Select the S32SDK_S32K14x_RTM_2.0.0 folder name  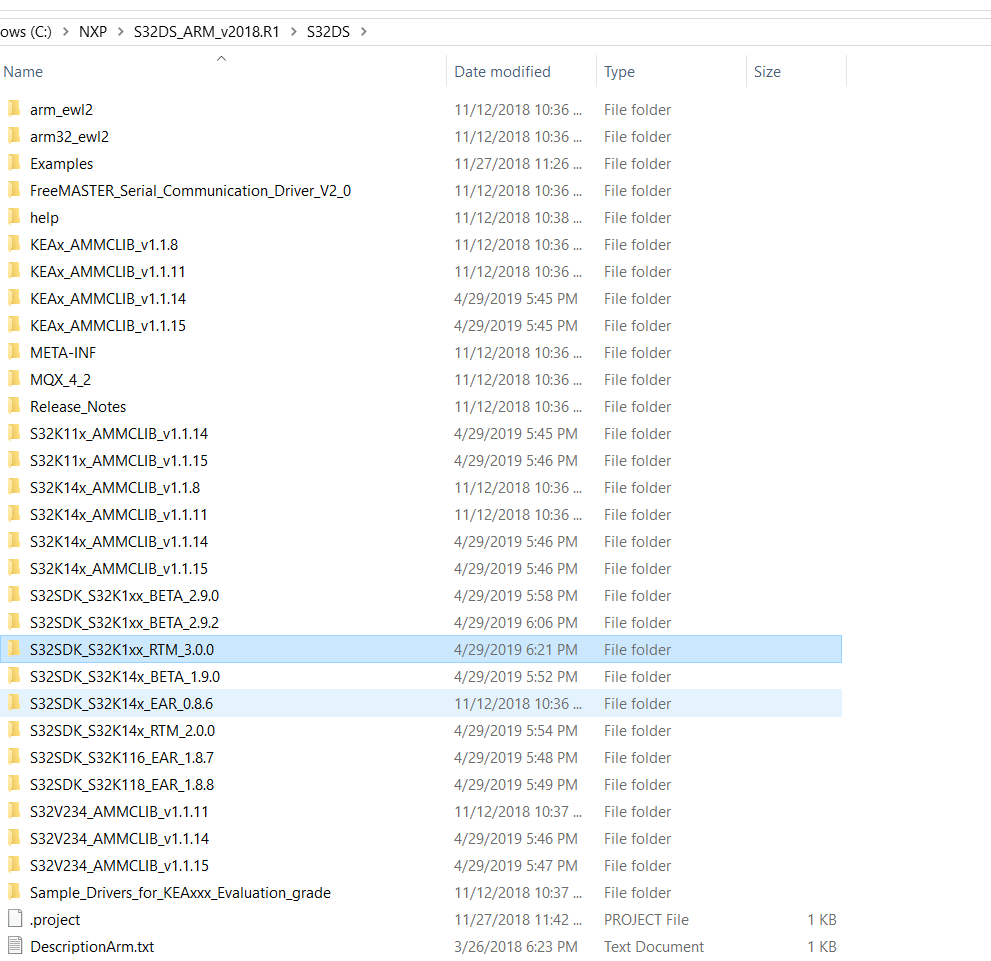[x=123, y=730]
